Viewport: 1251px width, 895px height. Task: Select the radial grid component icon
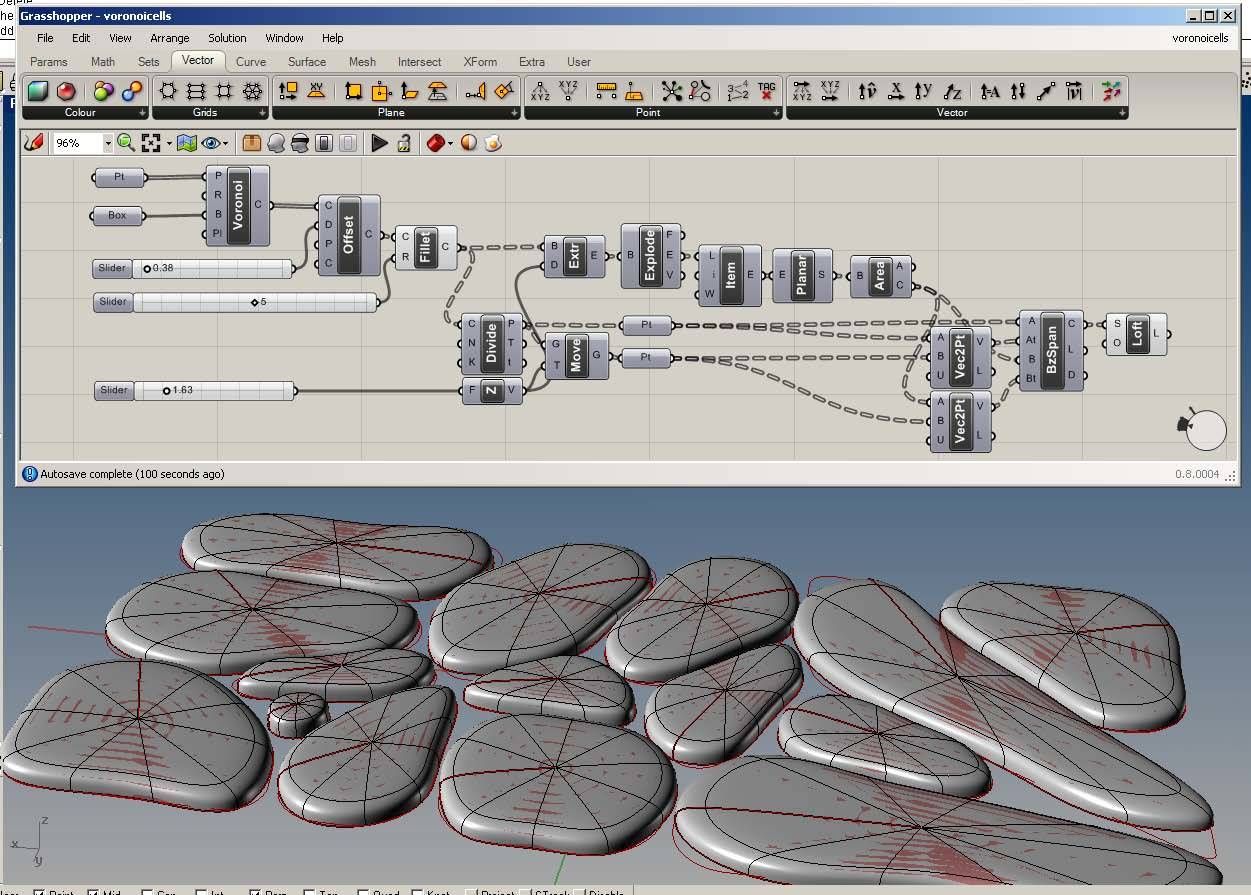pyautogui.click(x=253, y=91)
